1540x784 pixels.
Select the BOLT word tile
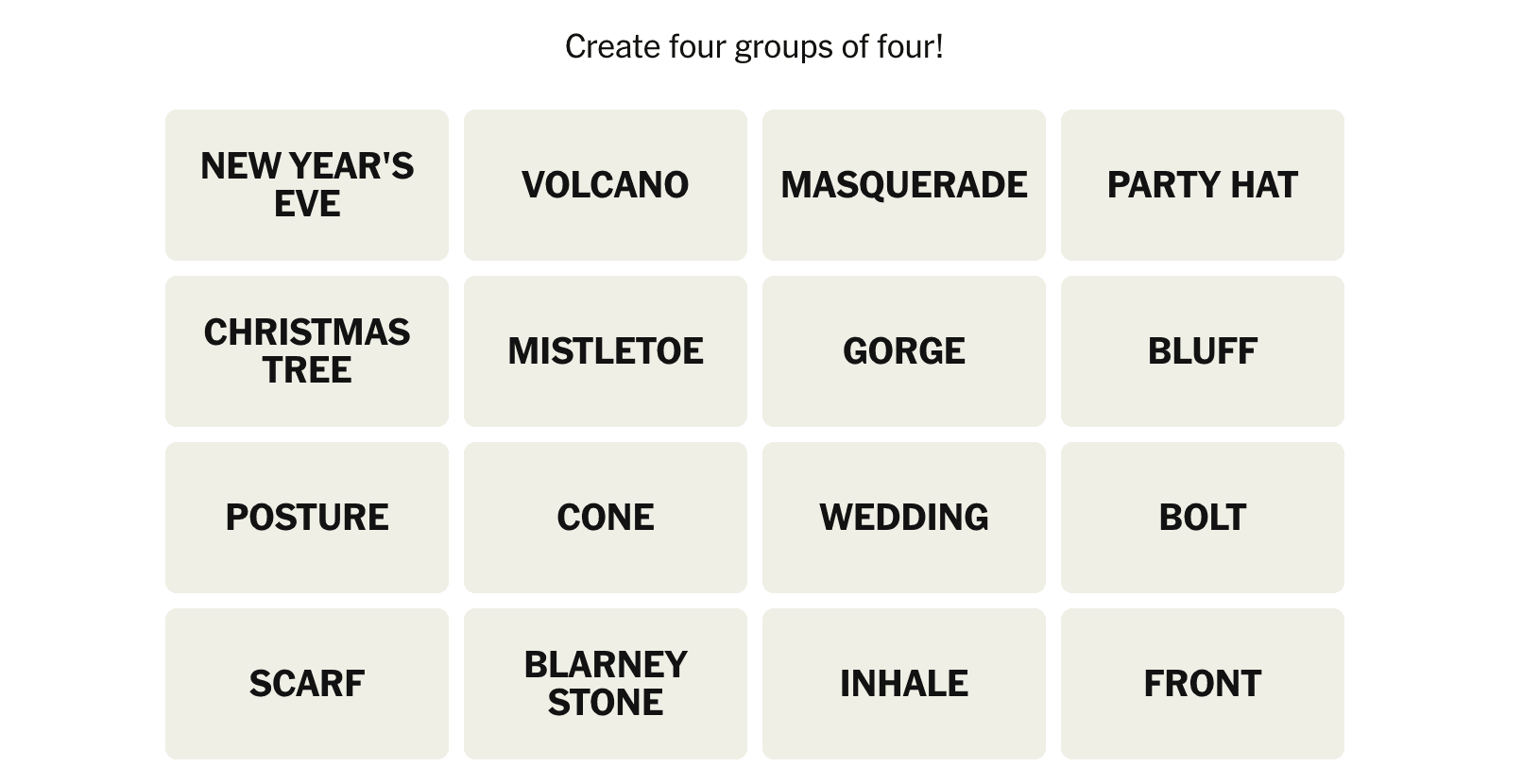pos(1203,518)
